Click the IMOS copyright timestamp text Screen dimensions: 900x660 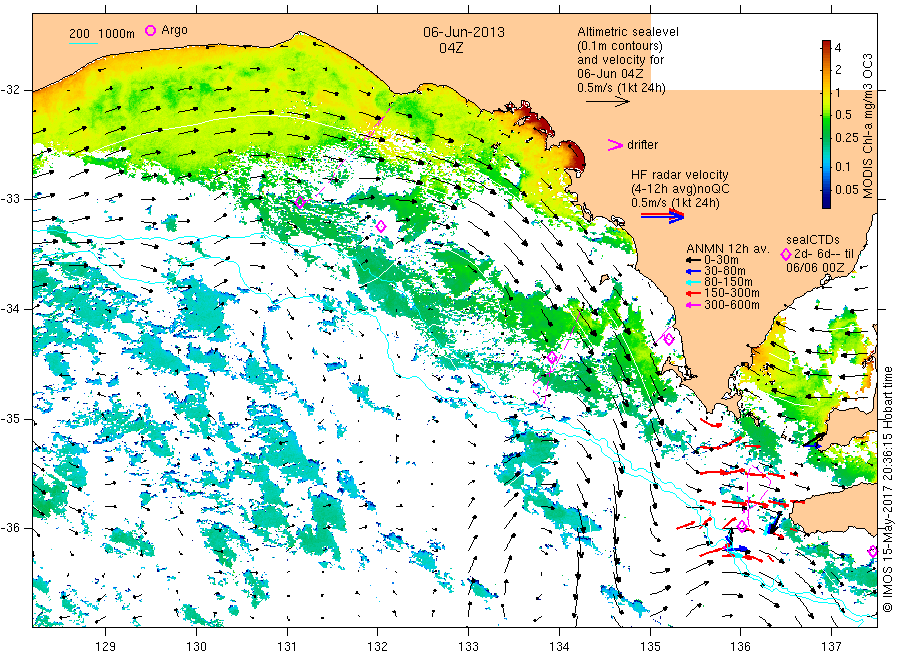coord(889,489)
